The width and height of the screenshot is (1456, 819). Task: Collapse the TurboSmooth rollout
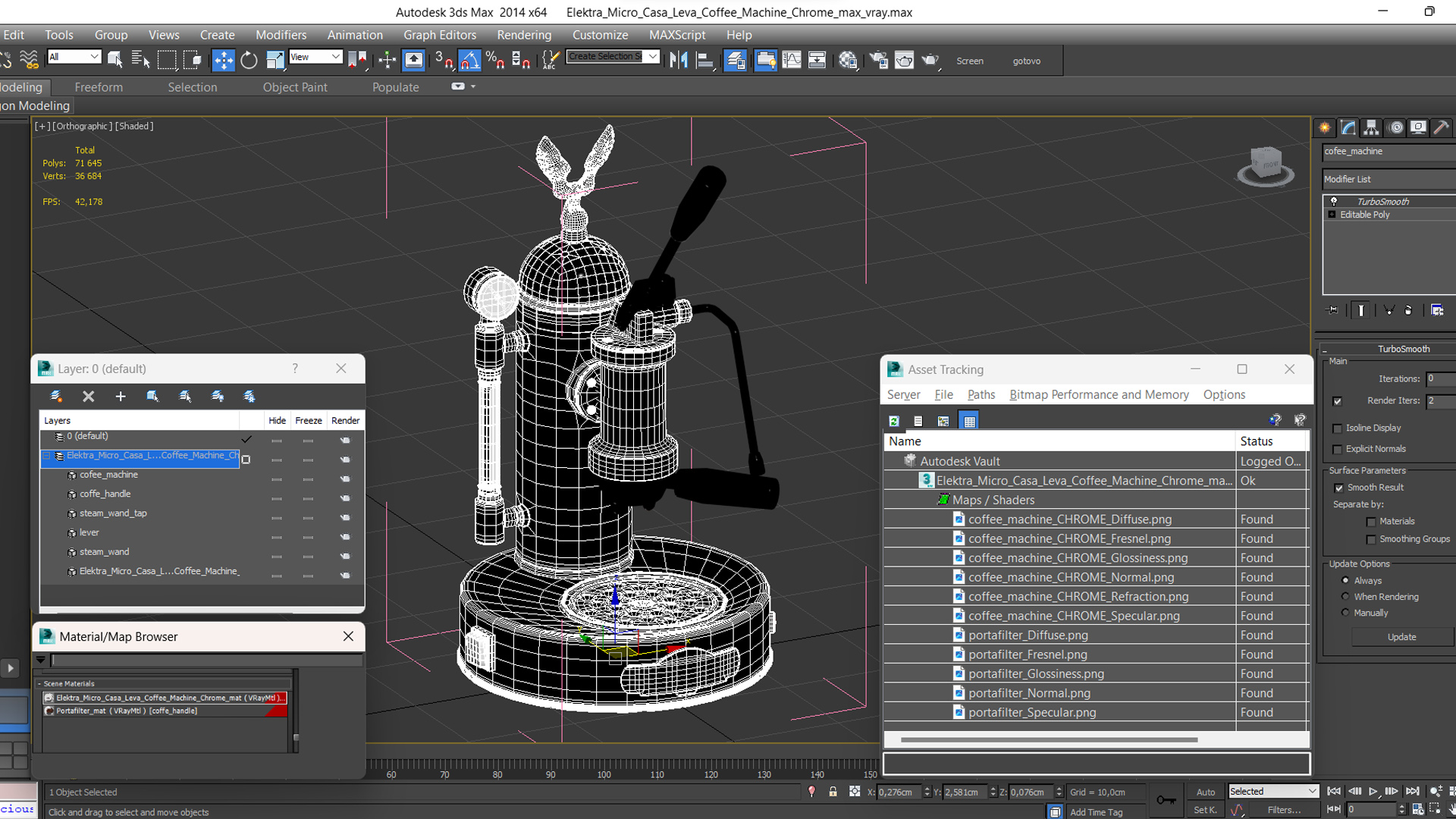[1325, 350]
